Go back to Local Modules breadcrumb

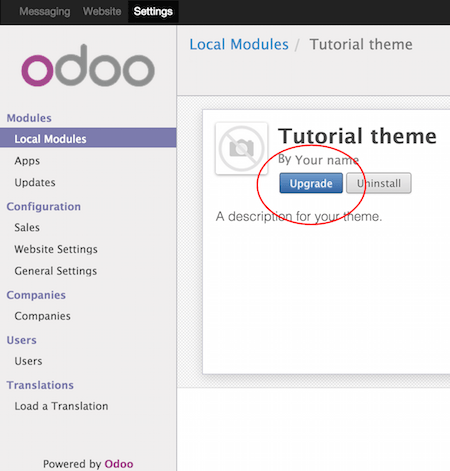pos(239,44)
